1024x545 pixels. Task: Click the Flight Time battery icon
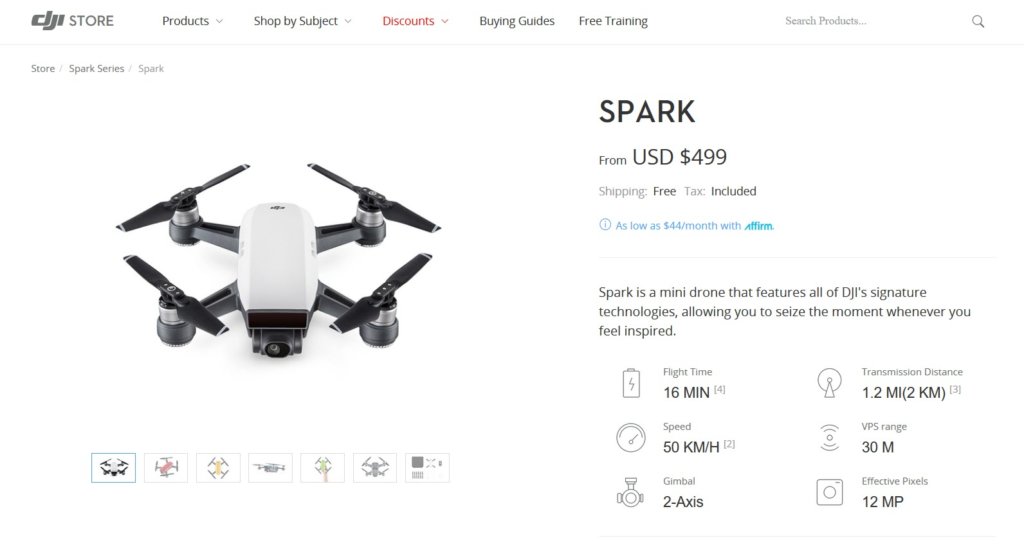tap(631, 383)
